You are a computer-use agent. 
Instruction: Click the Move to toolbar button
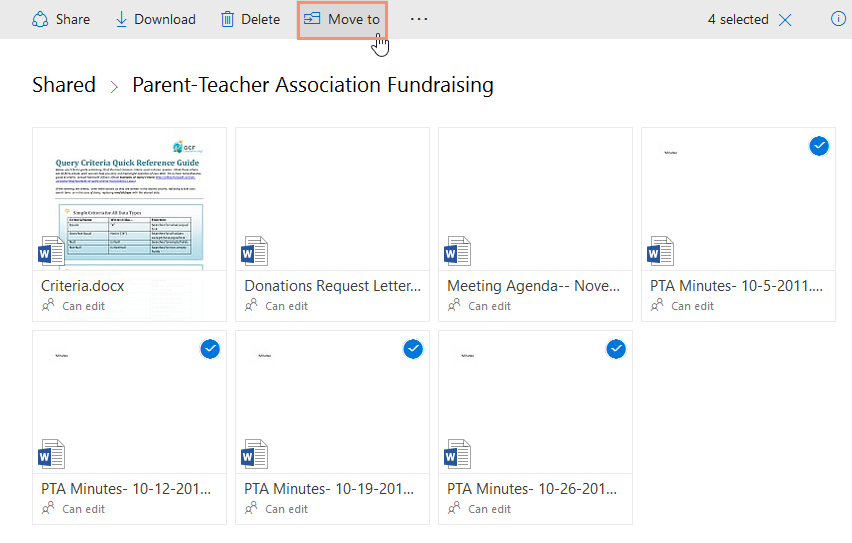click(342, 19)
